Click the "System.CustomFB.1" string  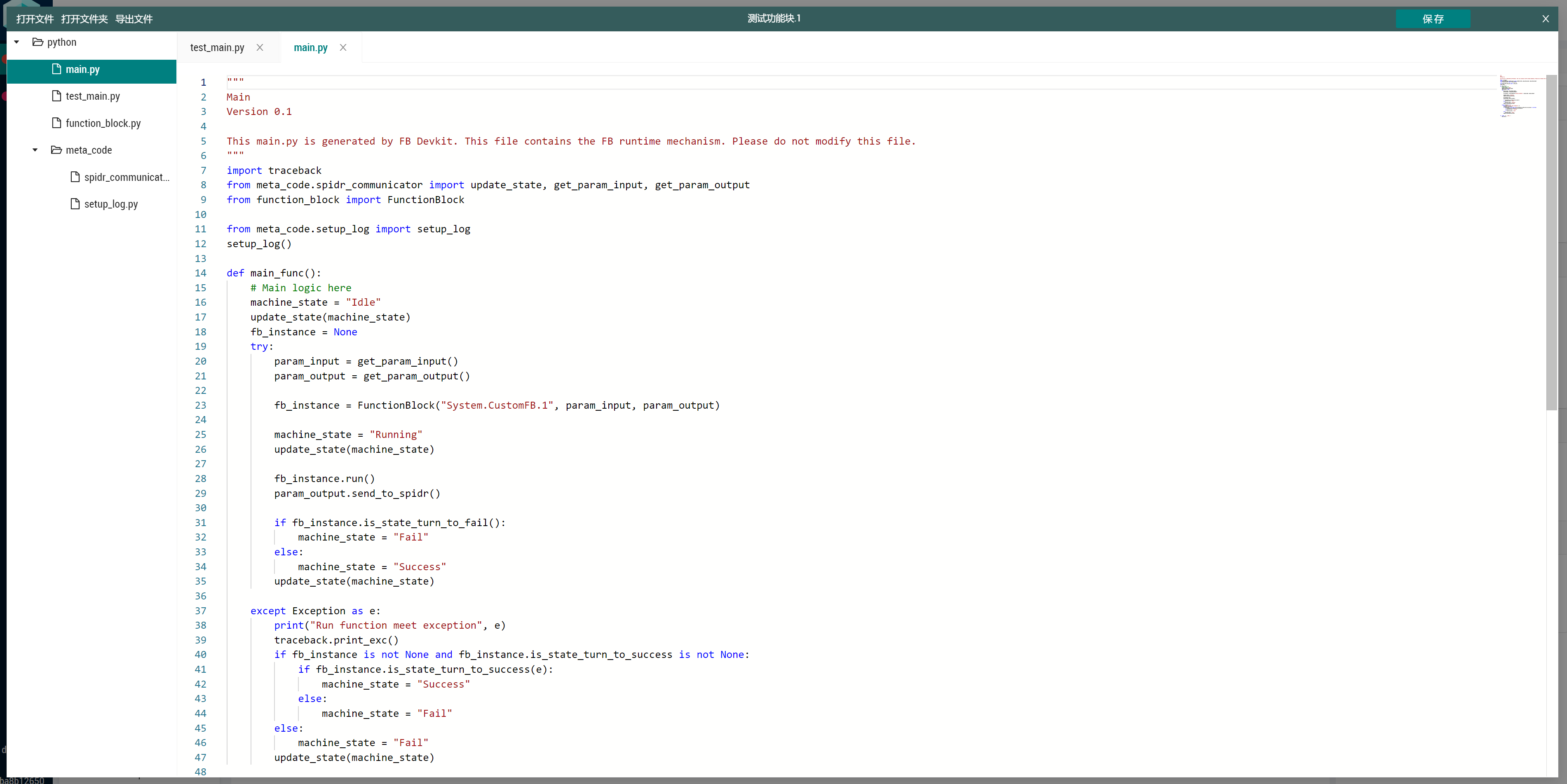(497, 405)
